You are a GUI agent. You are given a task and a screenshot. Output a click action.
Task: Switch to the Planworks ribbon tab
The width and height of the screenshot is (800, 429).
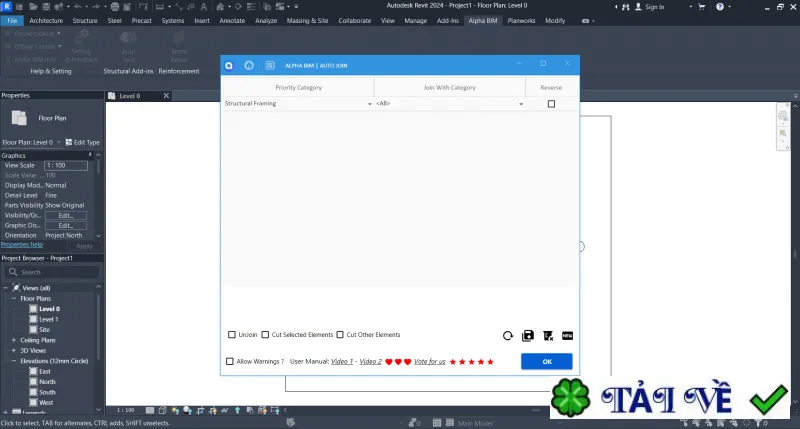tap(521, 21)
